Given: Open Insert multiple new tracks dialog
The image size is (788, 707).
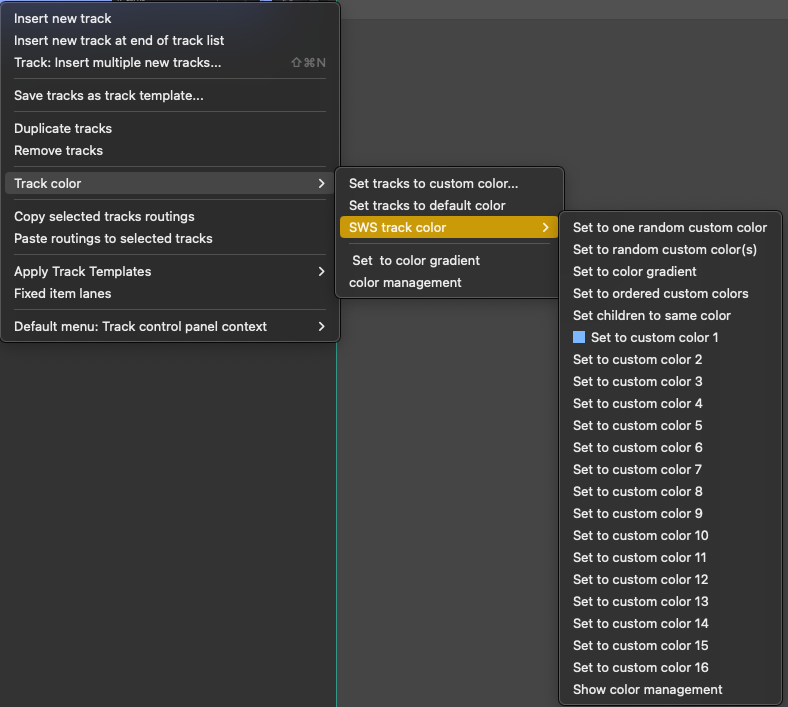Looking at the screenshot, I should tap(118, 63).
